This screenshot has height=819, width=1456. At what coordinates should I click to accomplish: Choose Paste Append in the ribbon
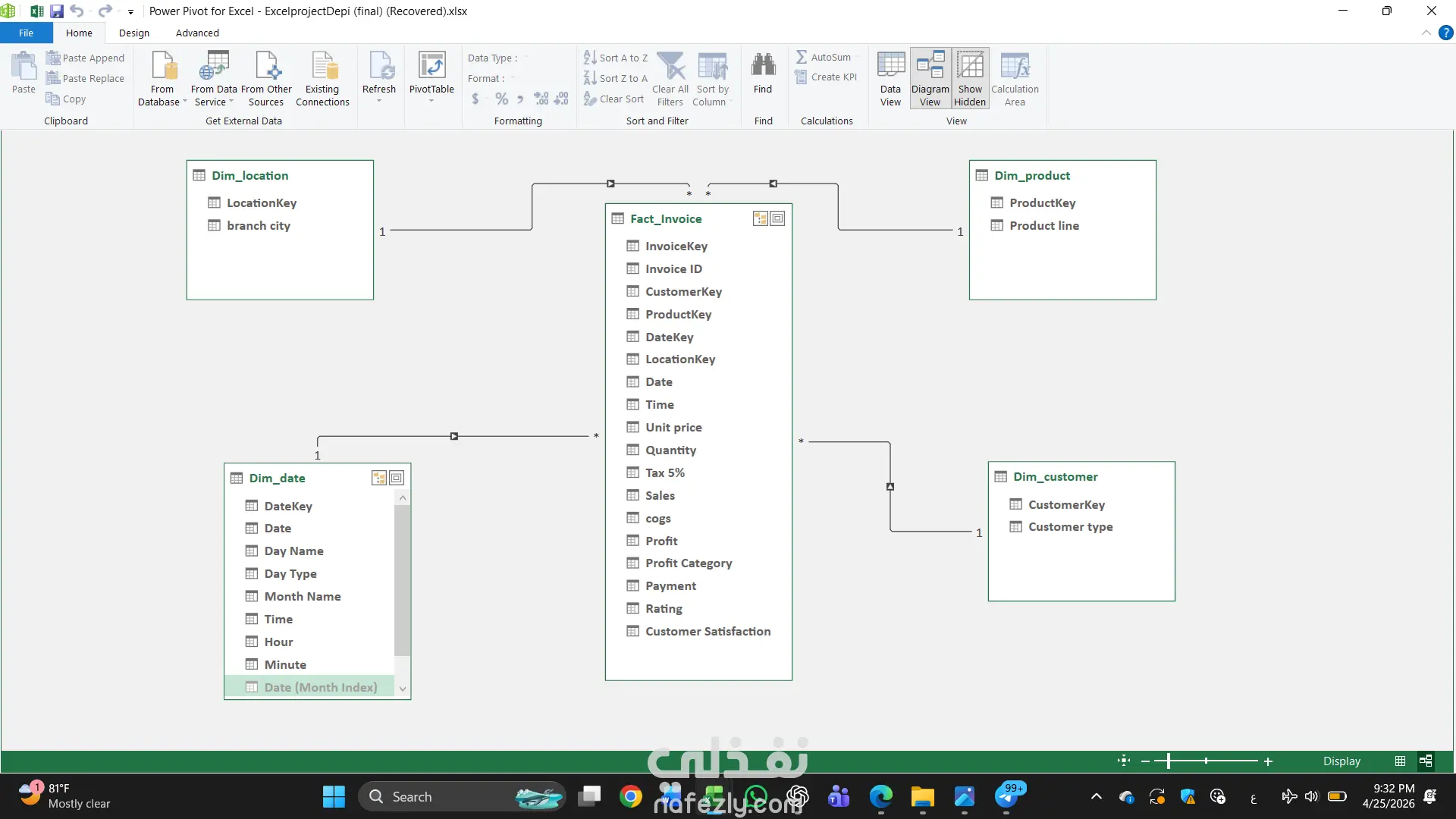pyautogui.click(x=85, y=58)
